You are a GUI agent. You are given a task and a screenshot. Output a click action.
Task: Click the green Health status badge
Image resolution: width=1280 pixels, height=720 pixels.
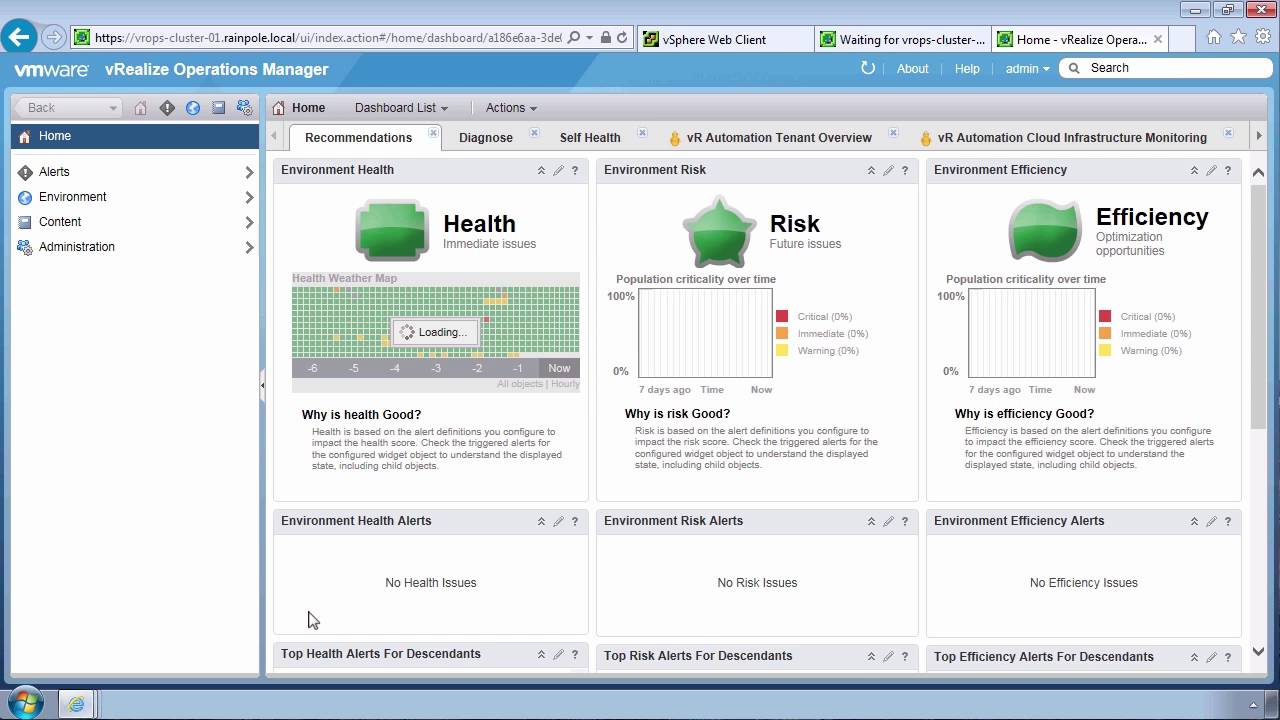[x=392, y=230]
